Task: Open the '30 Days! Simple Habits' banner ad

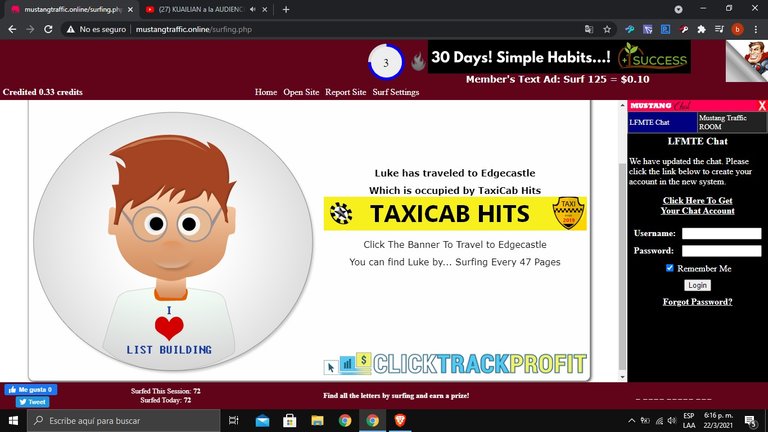Action: [559, 57]
